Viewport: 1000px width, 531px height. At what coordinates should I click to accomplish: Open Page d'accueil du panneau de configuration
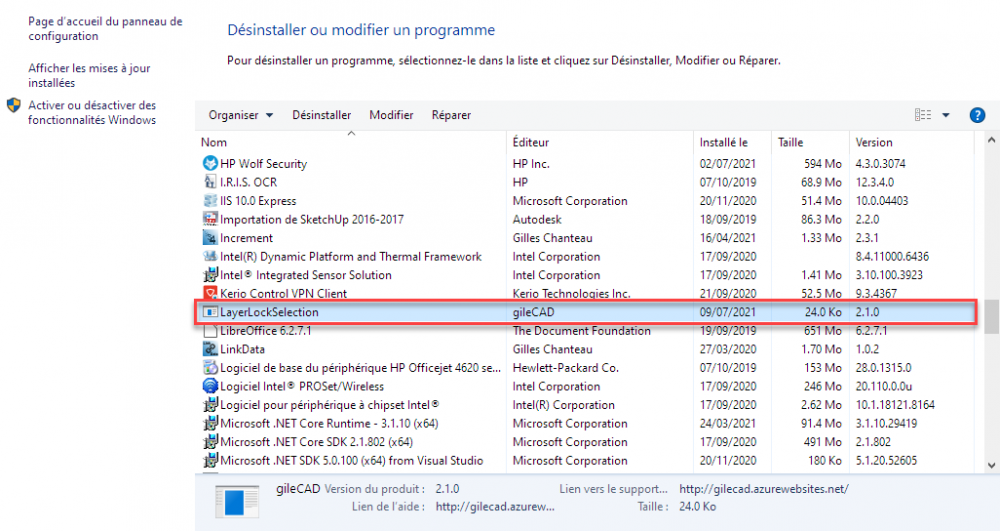[x=105, y=29]
